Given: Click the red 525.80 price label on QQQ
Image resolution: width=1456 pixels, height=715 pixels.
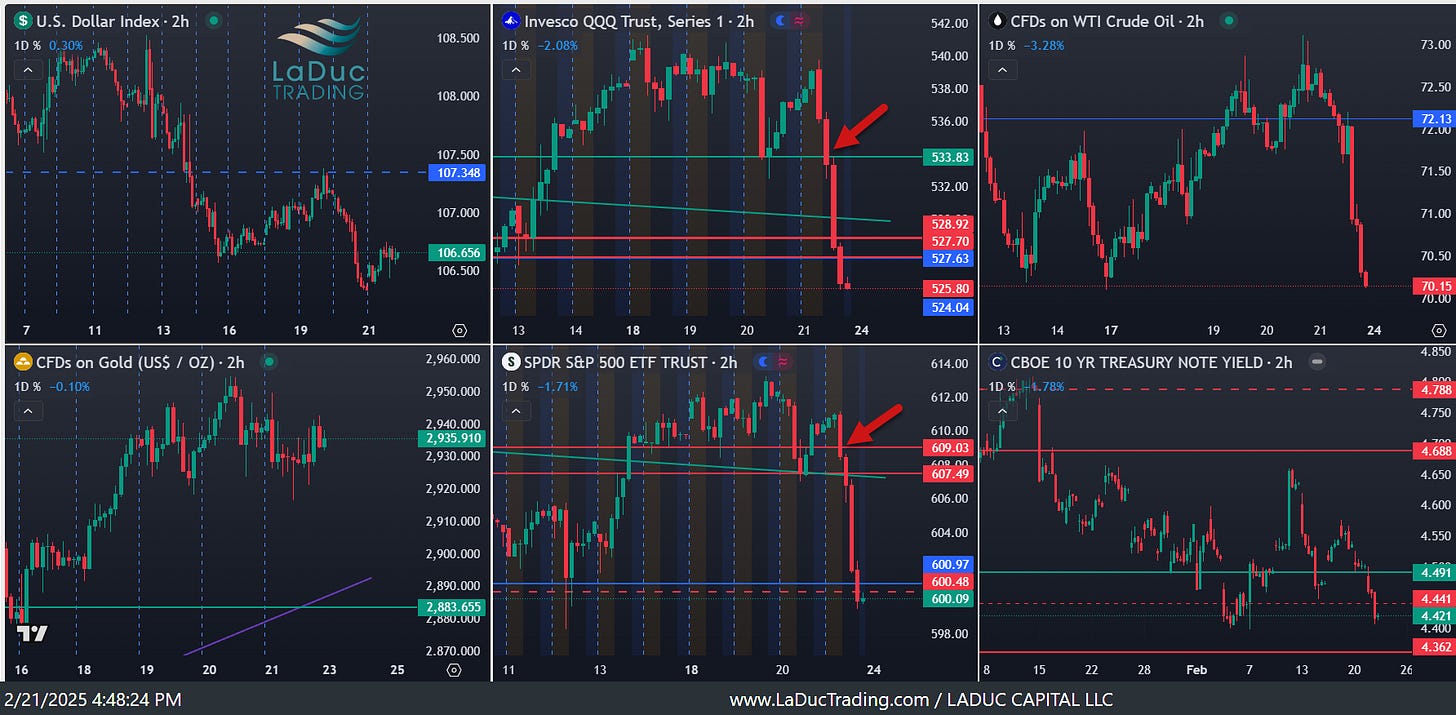Looking at the screenshot, I should tap(947, 288).
